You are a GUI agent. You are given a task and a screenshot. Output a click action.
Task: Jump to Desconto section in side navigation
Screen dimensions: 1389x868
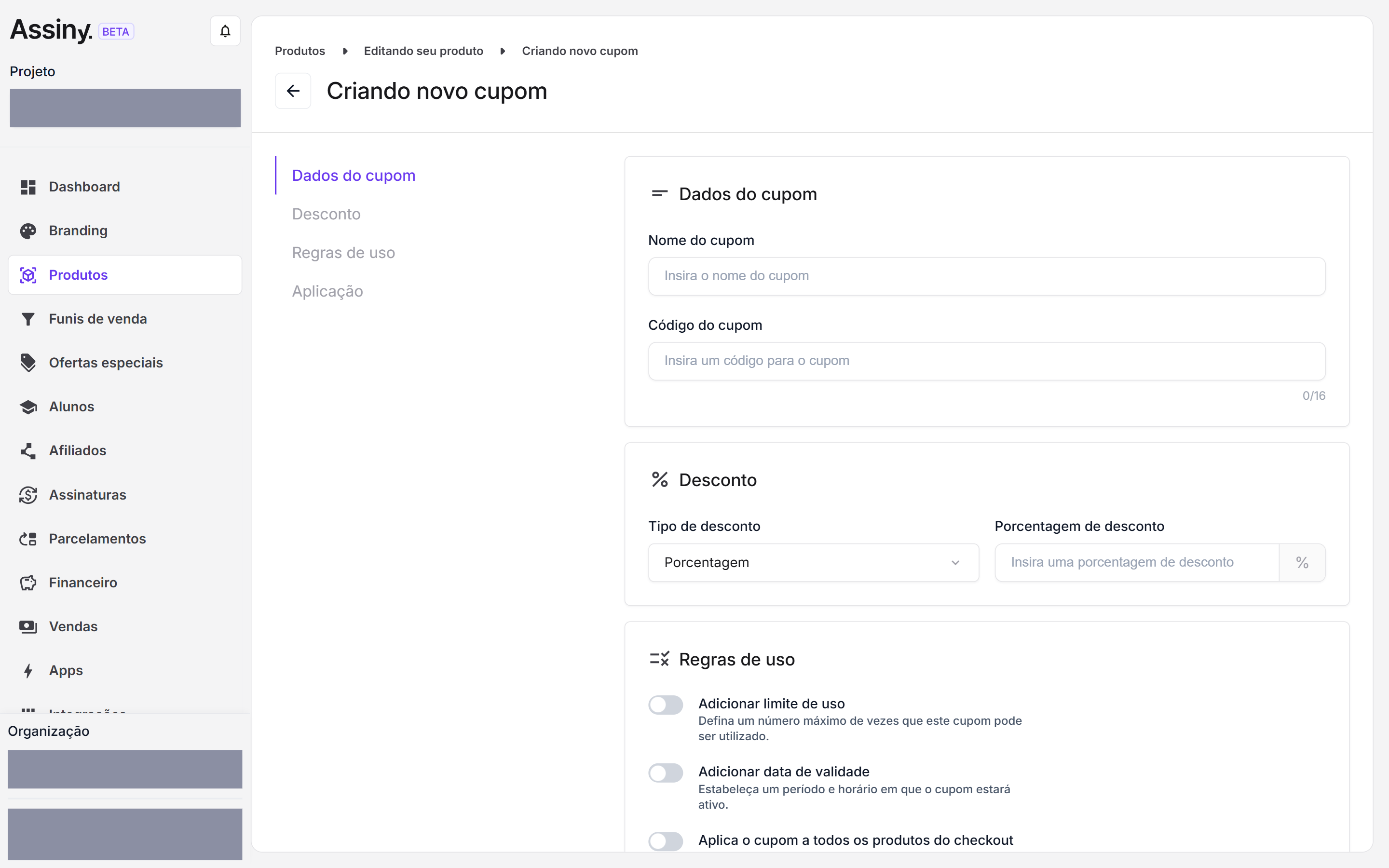[326, 214]
